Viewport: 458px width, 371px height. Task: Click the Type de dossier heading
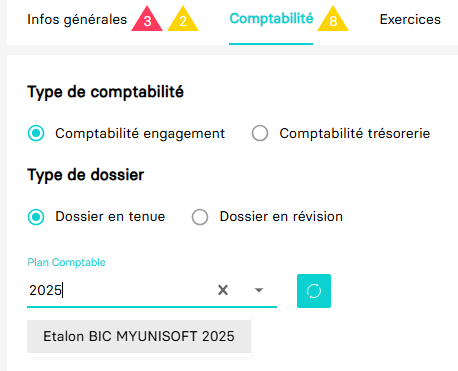(86, 175)
